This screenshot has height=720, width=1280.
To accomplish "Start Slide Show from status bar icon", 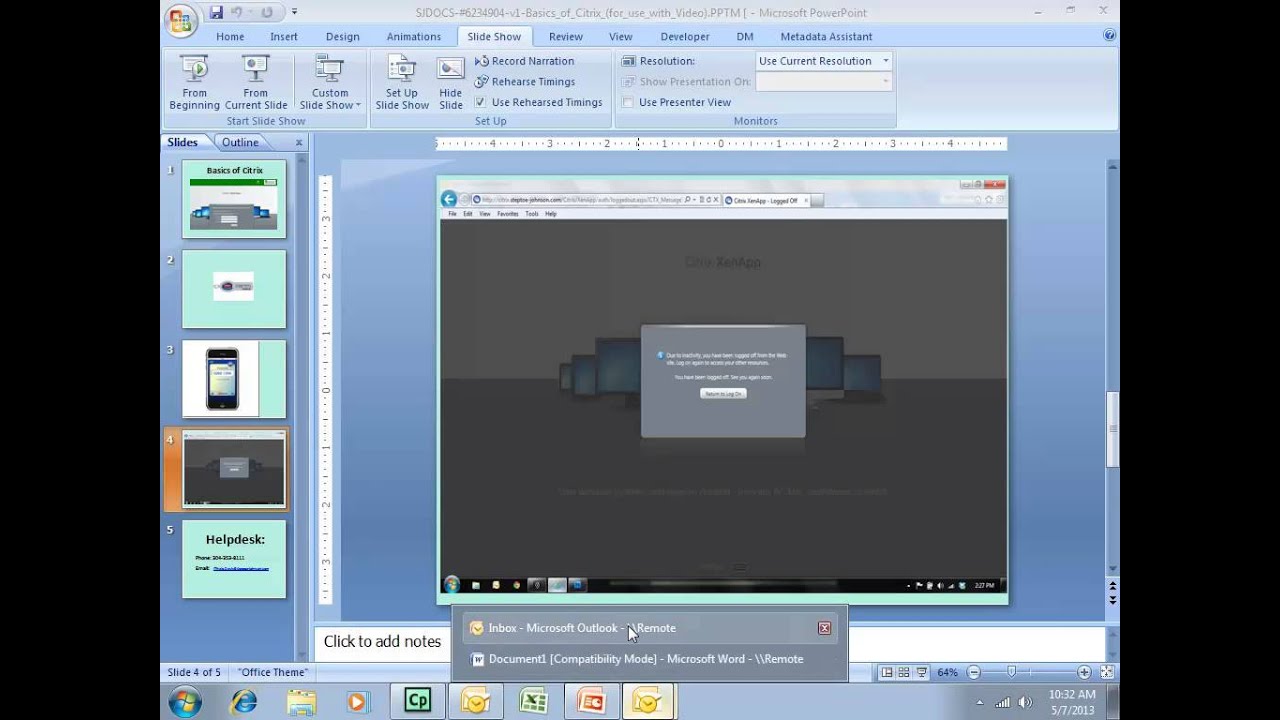I will click(x=922, y=672).
